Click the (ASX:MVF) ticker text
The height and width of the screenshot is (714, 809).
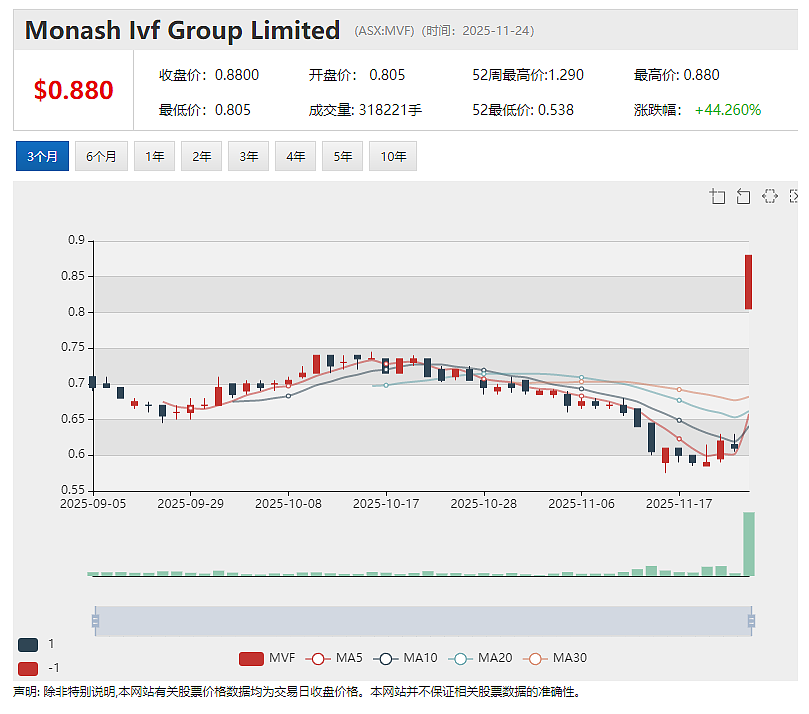(384, 31)
